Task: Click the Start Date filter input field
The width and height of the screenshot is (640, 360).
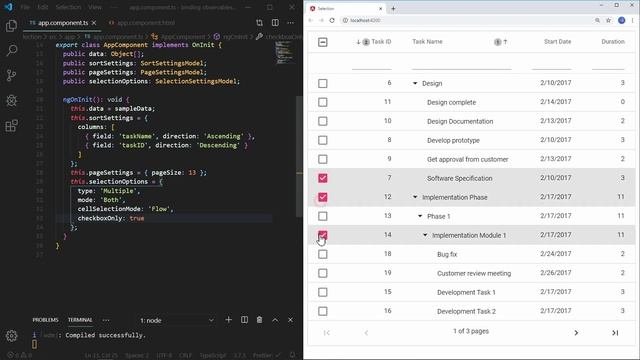Action: (551, 63)
